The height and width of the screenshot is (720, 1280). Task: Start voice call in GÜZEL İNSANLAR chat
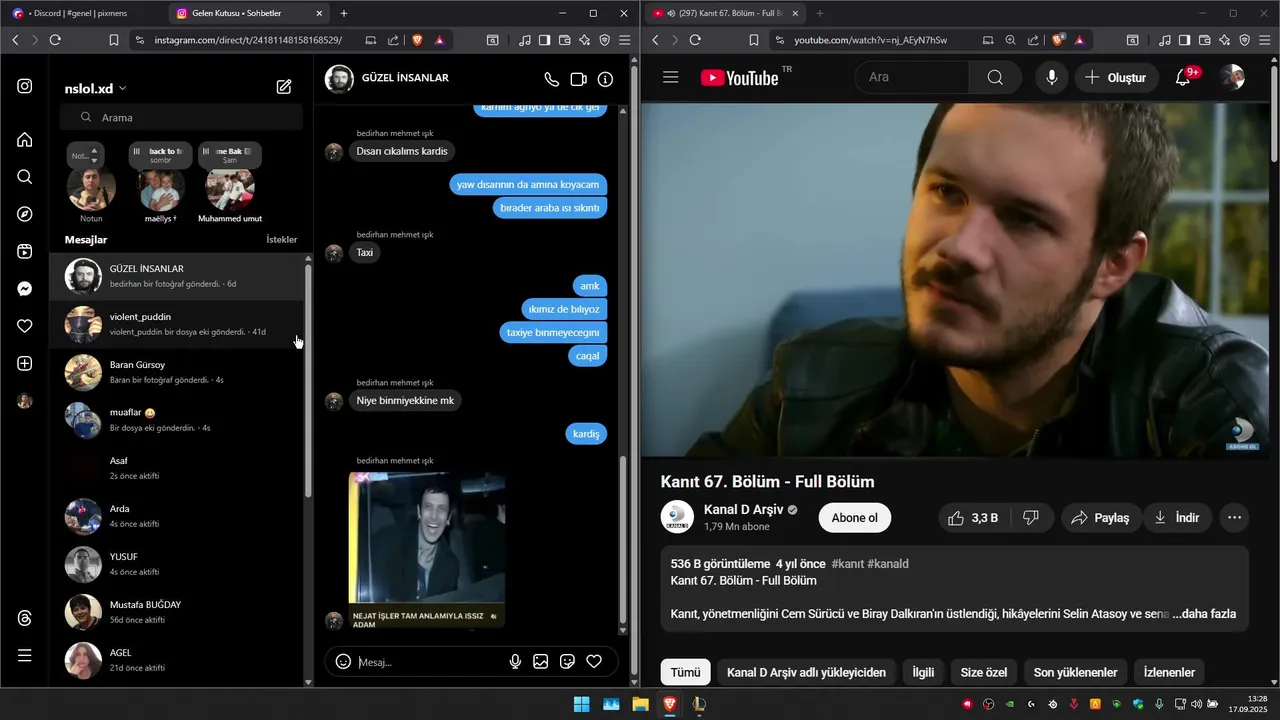point(551,79)
